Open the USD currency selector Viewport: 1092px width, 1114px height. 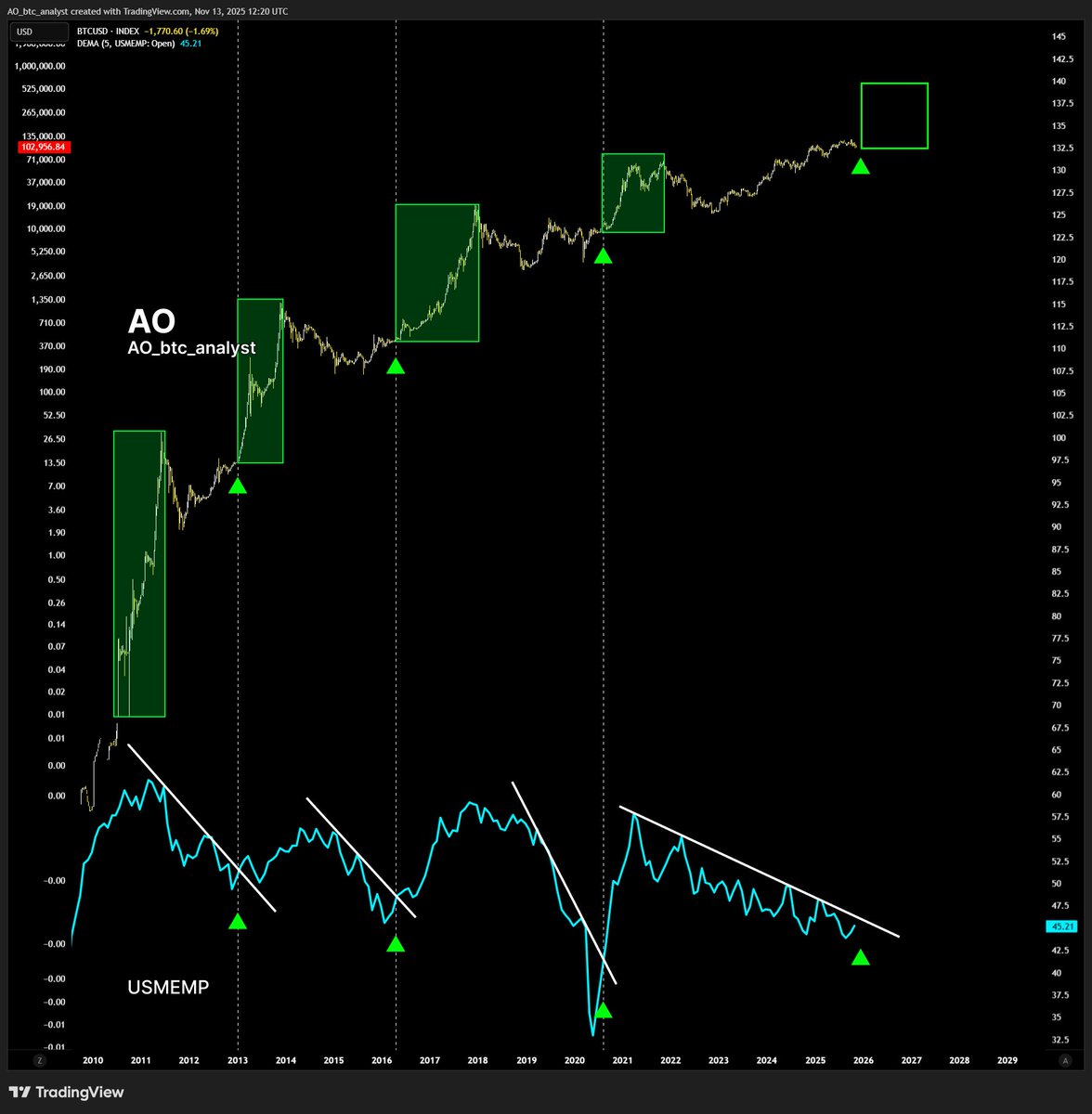(39, 32)
